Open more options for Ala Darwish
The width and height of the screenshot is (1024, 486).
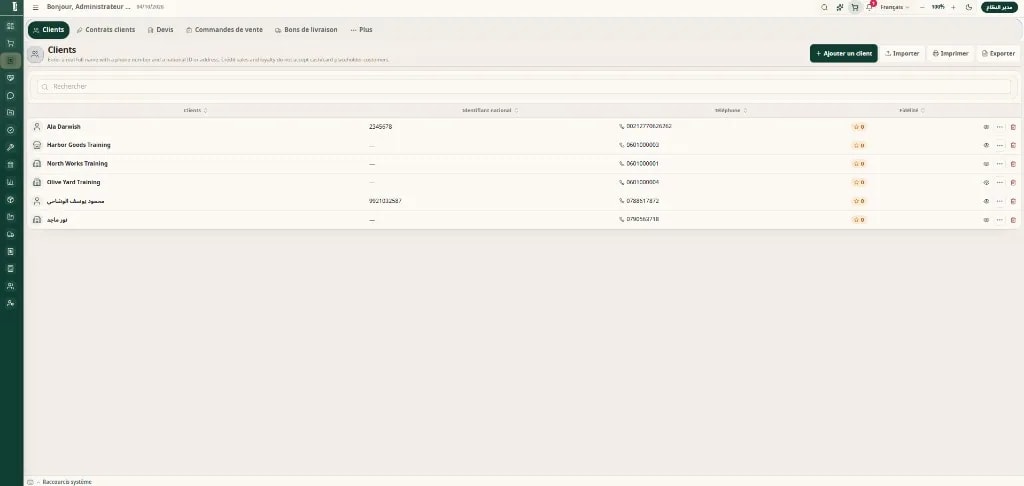coord(1000,127)
